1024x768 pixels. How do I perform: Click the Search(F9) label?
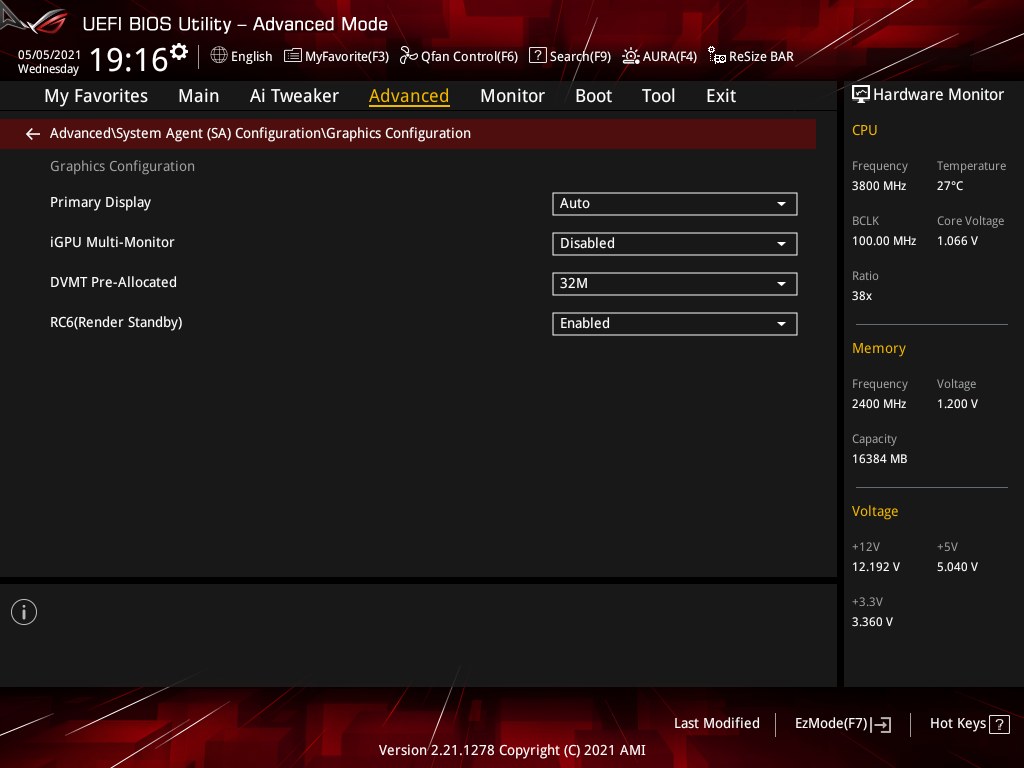[580, 57]
